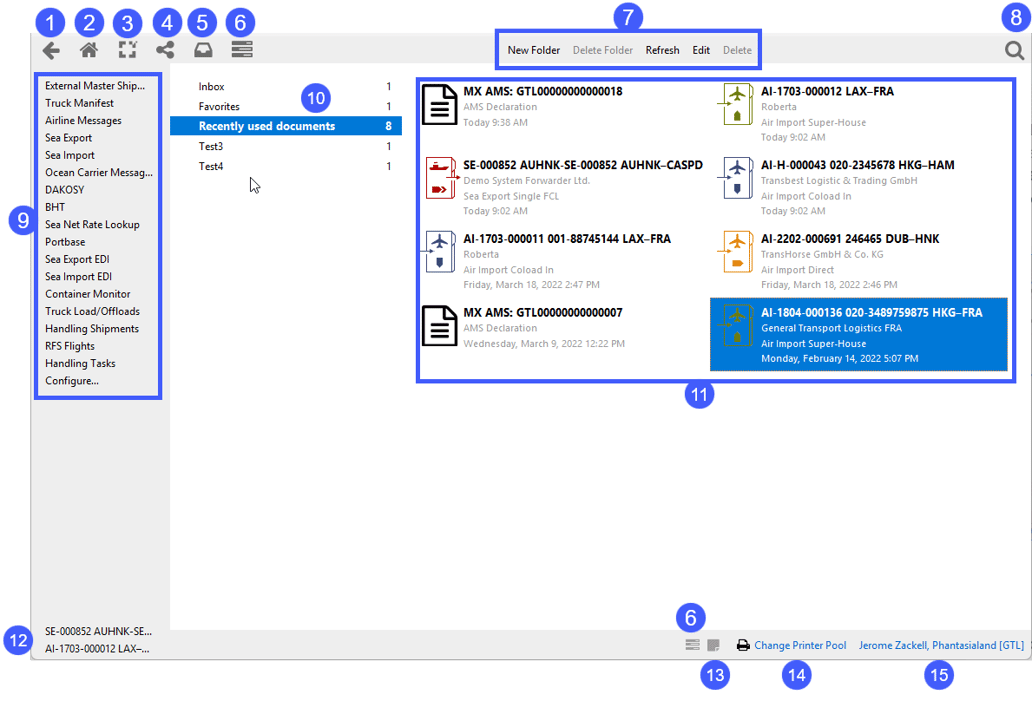Click the note icon in status bar
The width and height of the screenshot is (1032, 701).
coord(713,646)
